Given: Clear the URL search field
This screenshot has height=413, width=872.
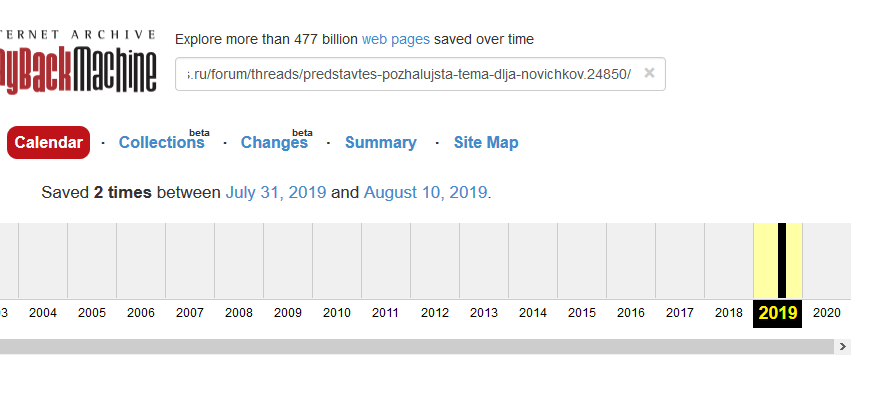Looking at the screenshot, I should pyautogui.click(x=649, y=73).
